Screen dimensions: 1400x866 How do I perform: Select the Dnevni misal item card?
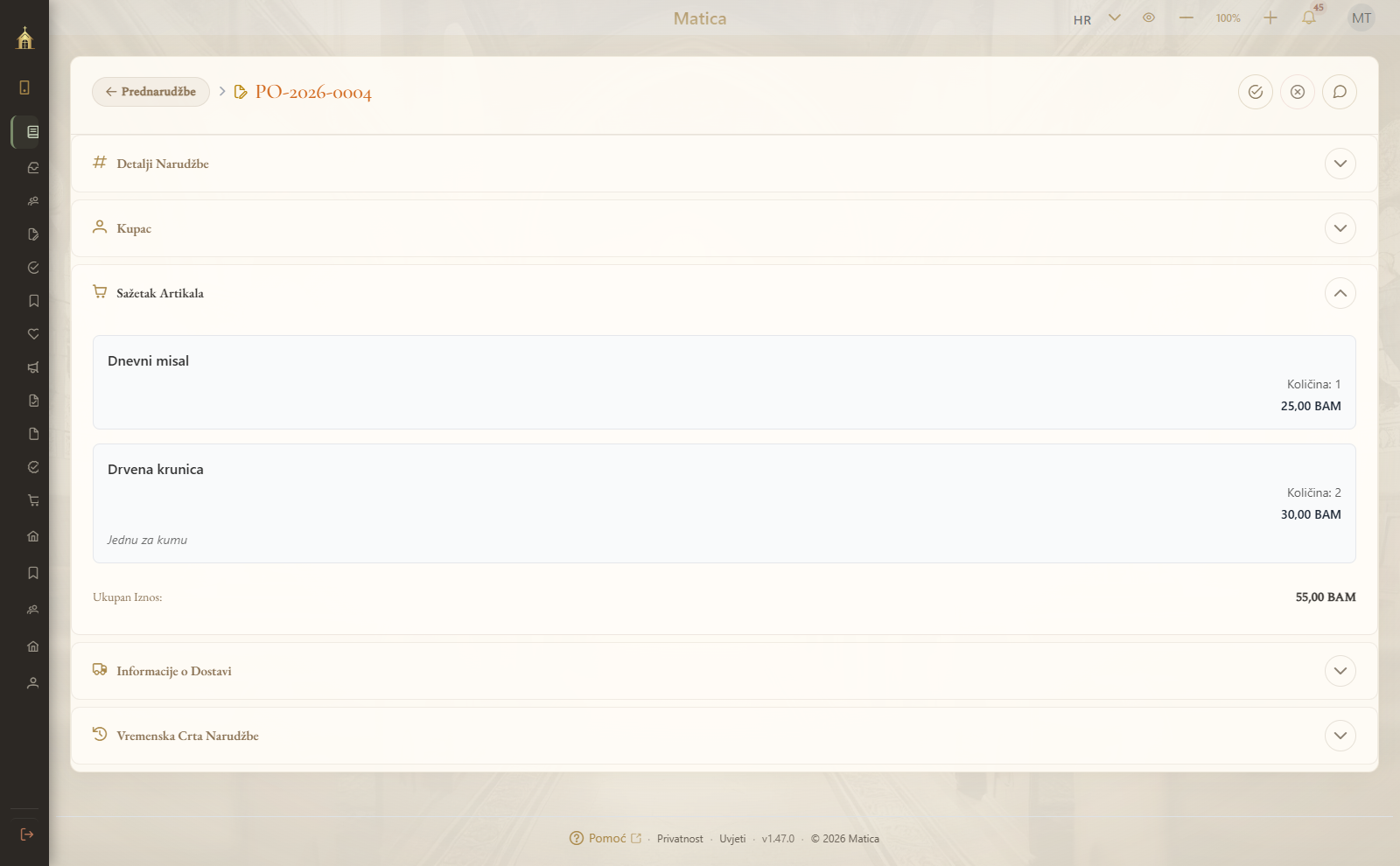724,382
